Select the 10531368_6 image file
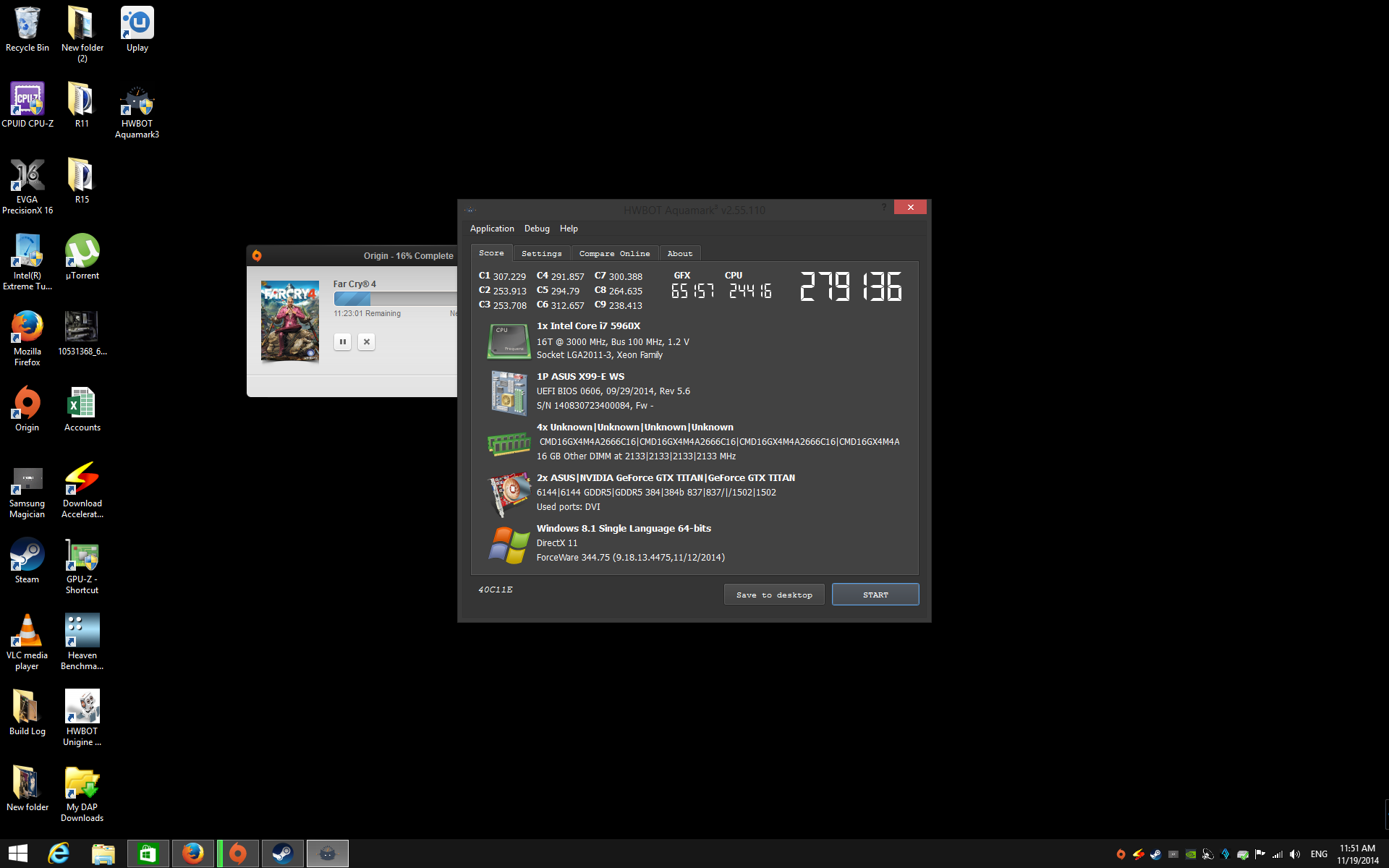1389x868 pixels. tap(82, 333)
